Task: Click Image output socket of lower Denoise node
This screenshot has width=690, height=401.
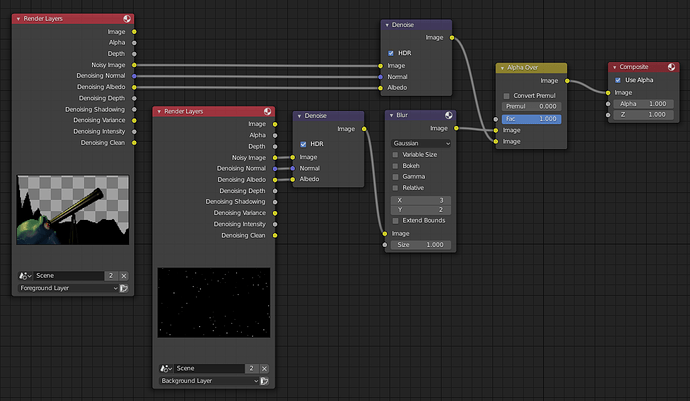Action: click(x=364, y=129)
